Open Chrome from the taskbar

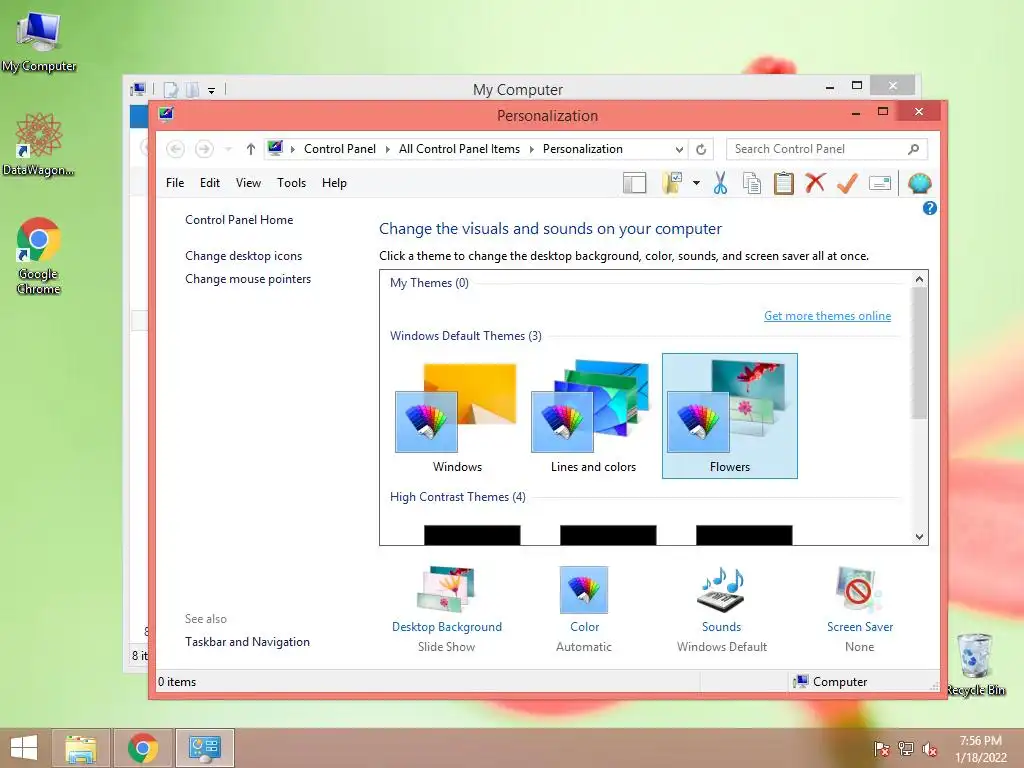coord(142,748)
